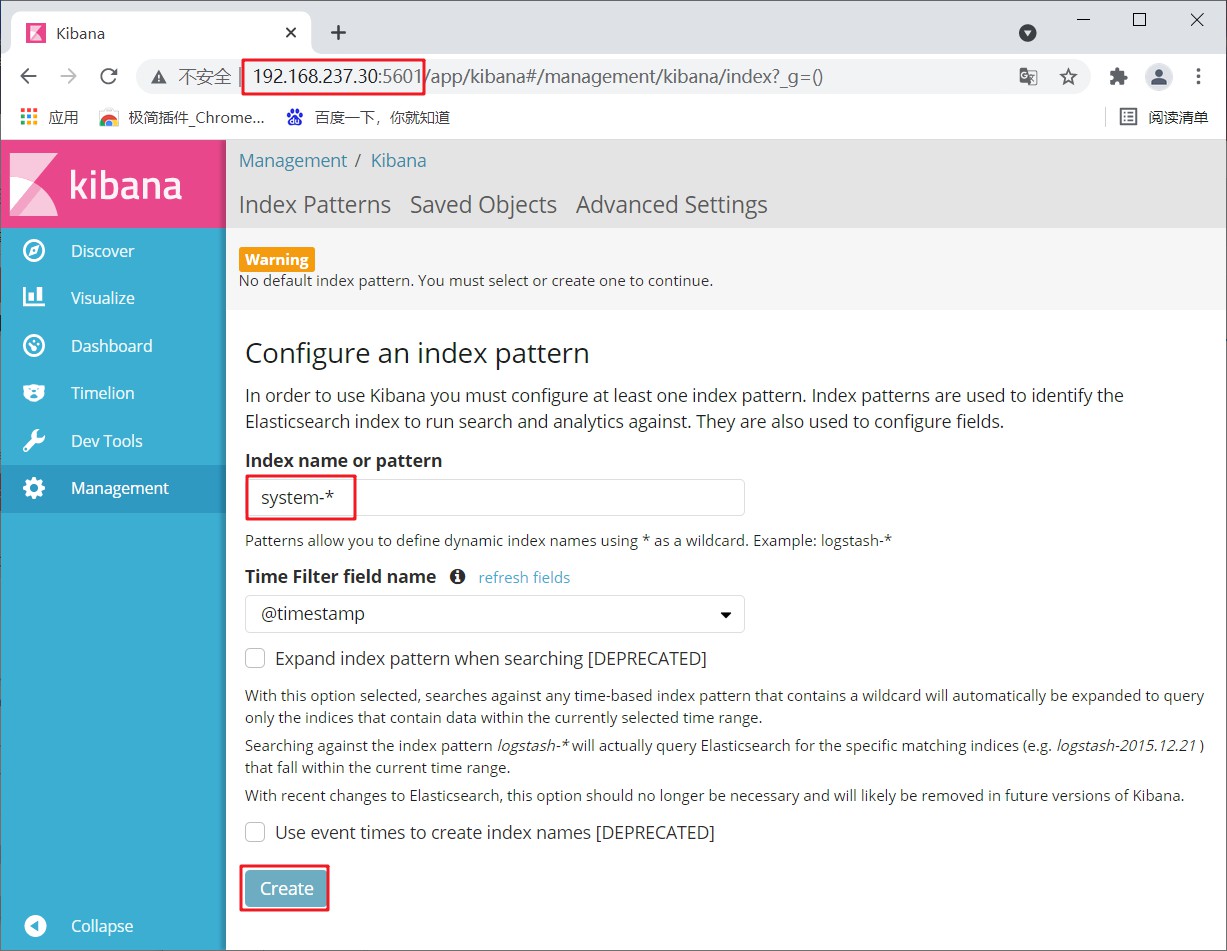Image resolution: width=1227 pixels, height=951 pixels.
Task: Select the Visualize menu label
Action: (103, 298)
